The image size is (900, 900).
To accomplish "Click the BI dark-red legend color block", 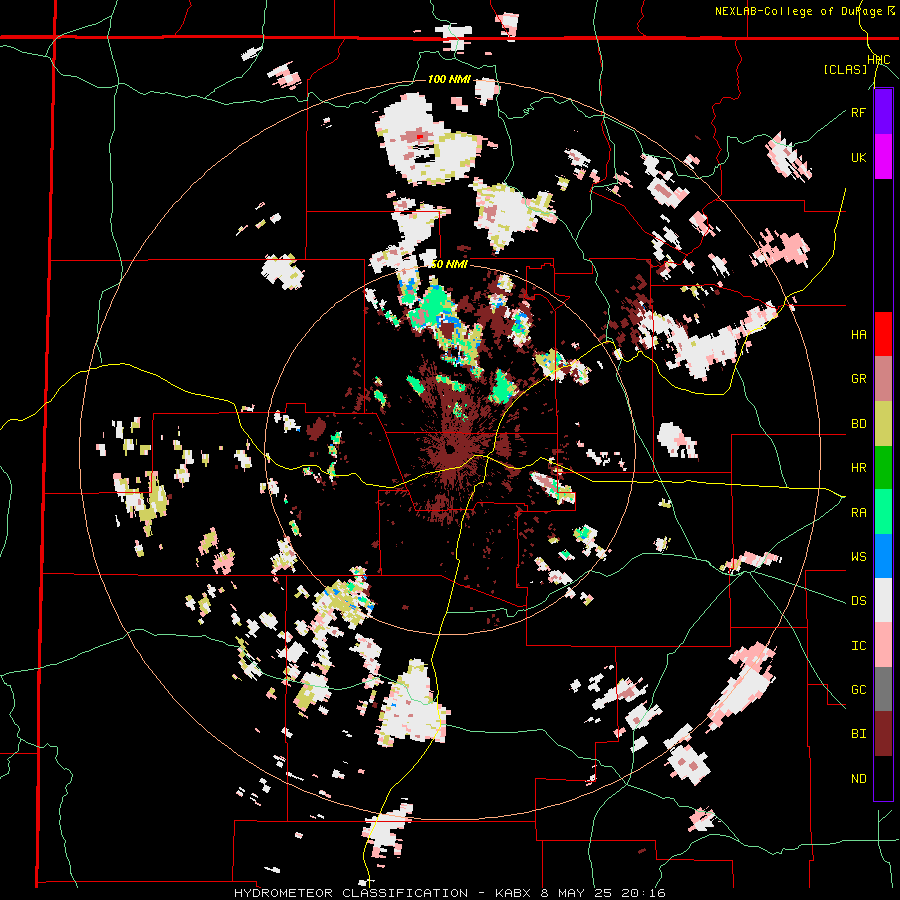I will pyautogui.click(x=883, y=734).
